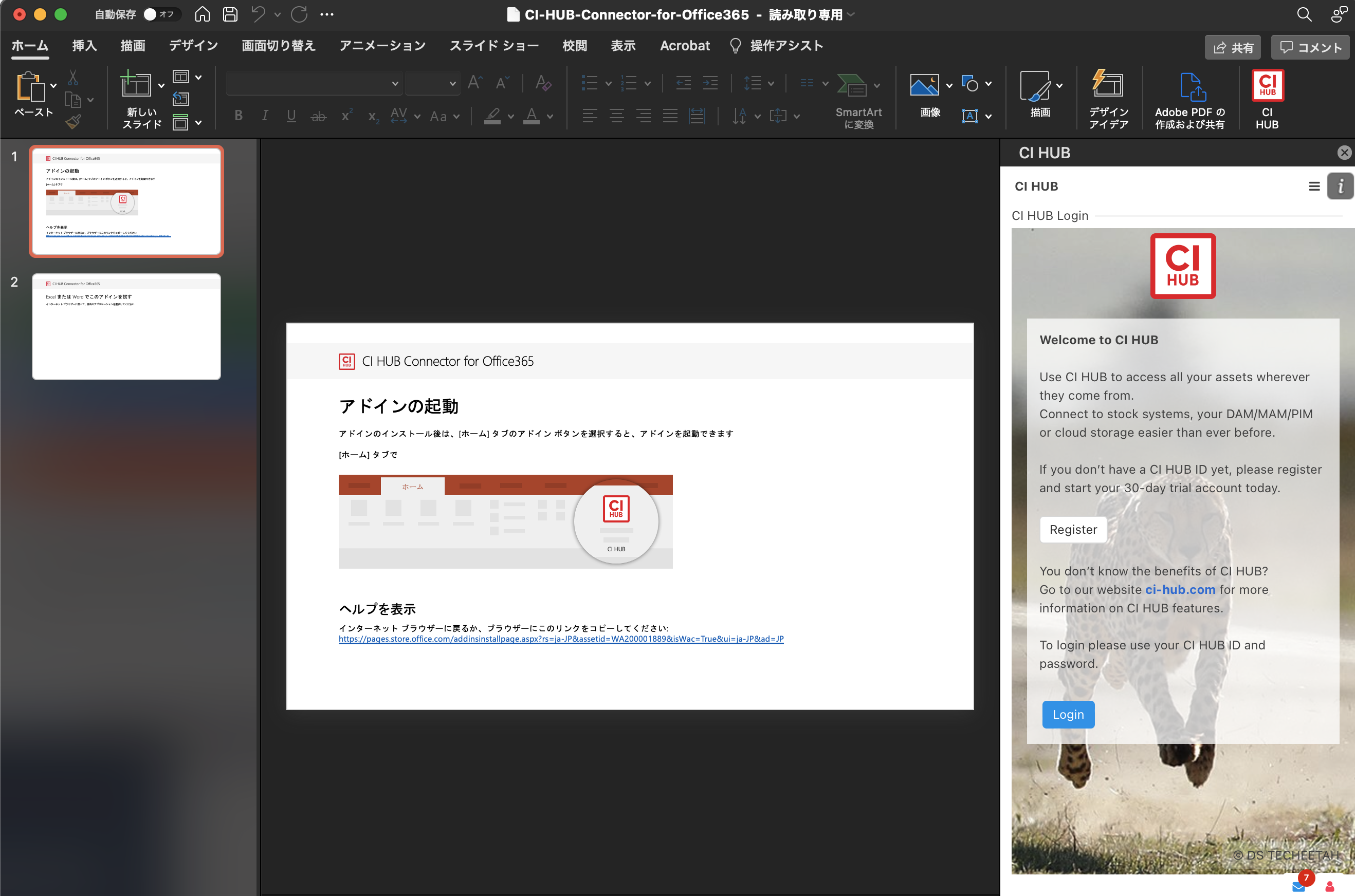Open the font name dropdown

pyautogui.click(x=394, y=83)
